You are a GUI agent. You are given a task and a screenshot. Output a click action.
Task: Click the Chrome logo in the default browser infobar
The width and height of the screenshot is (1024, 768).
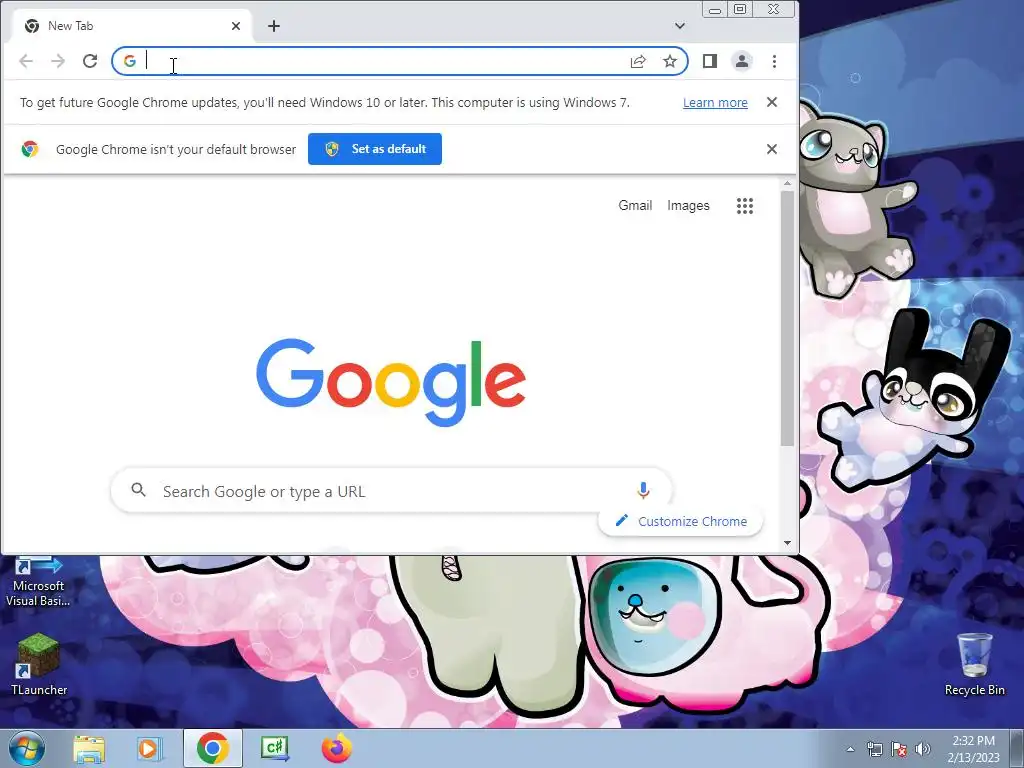[x=29, y=149]
